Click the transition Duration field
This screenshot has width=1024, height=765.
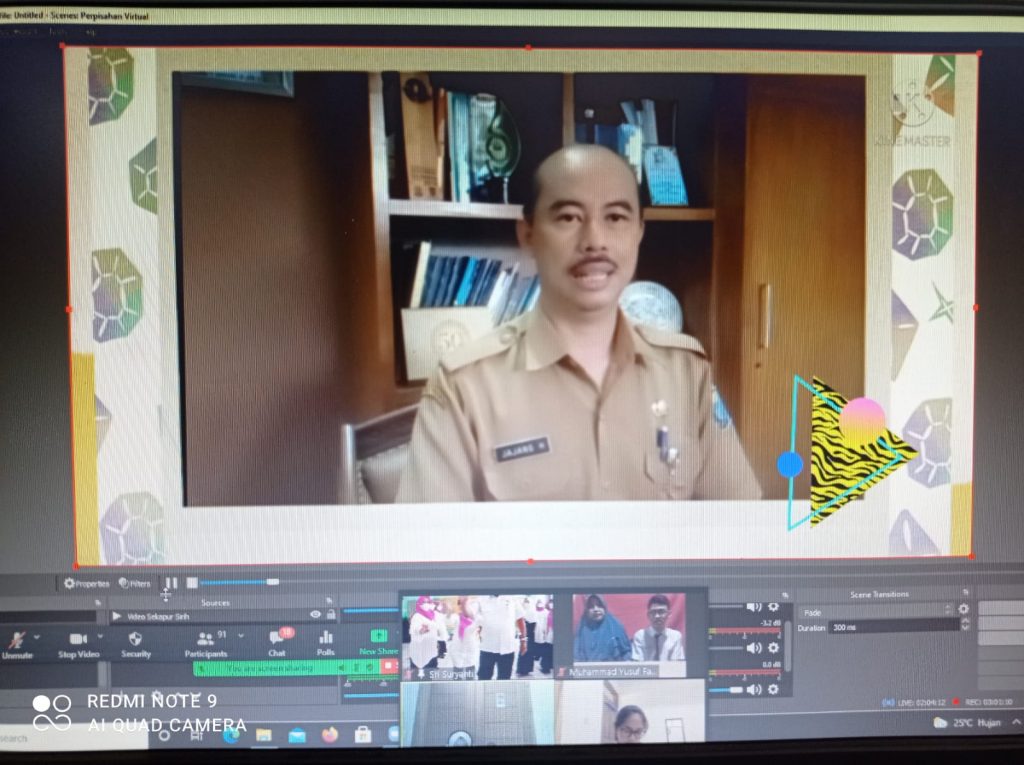coord(890,626)
